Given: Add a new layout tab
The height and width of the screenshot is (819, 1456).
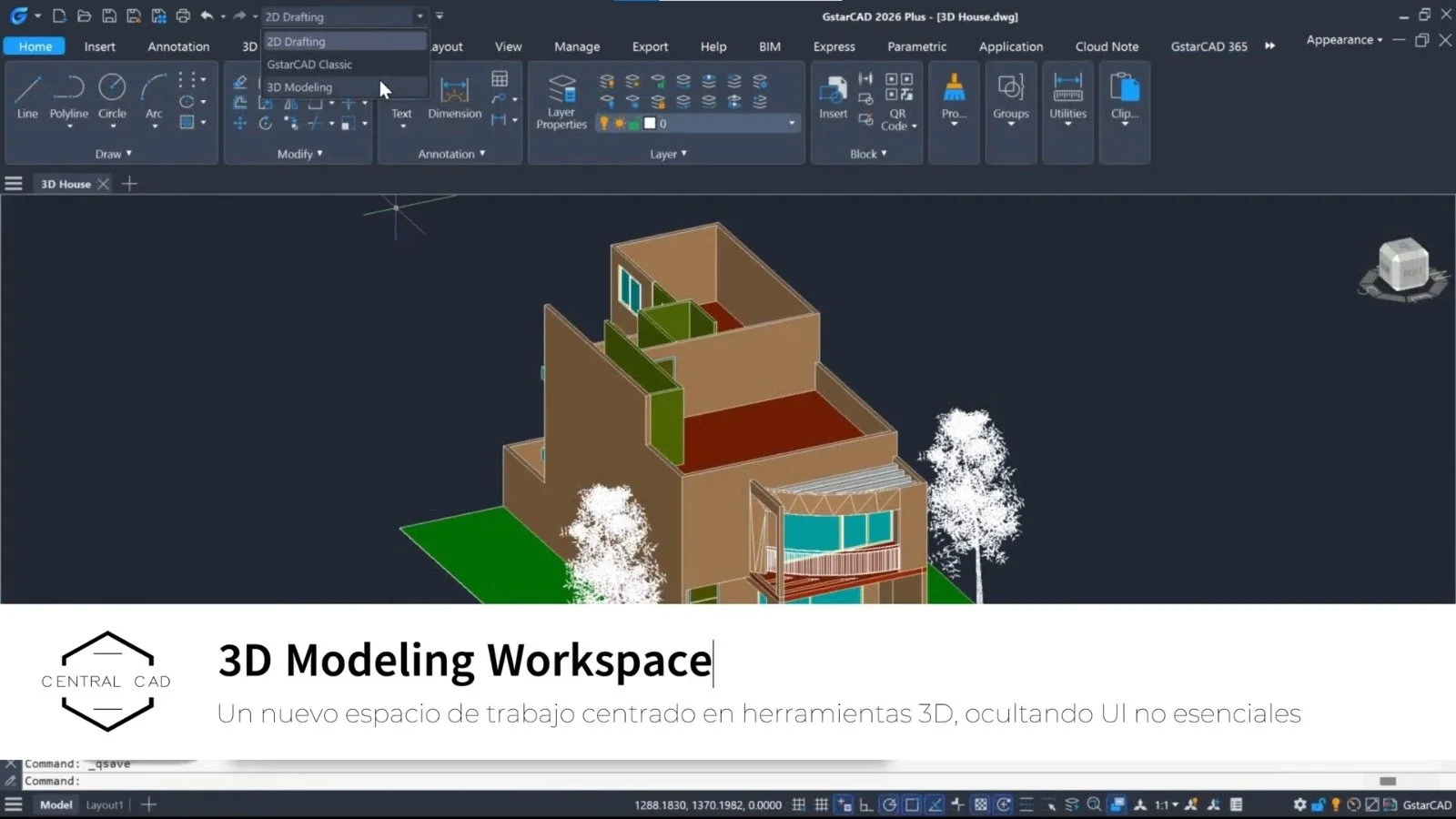Looking at the screenshot, I should pyautogui.click(x=148, y=804).
